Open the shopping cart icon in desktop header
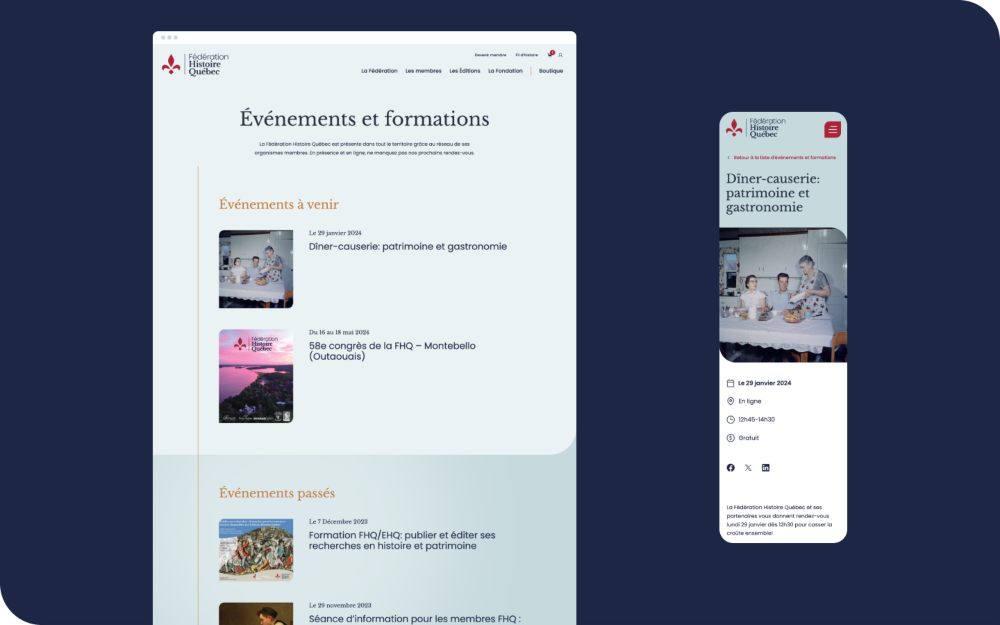This screenshot has width=1000, height=625. [x=550, y=55]
